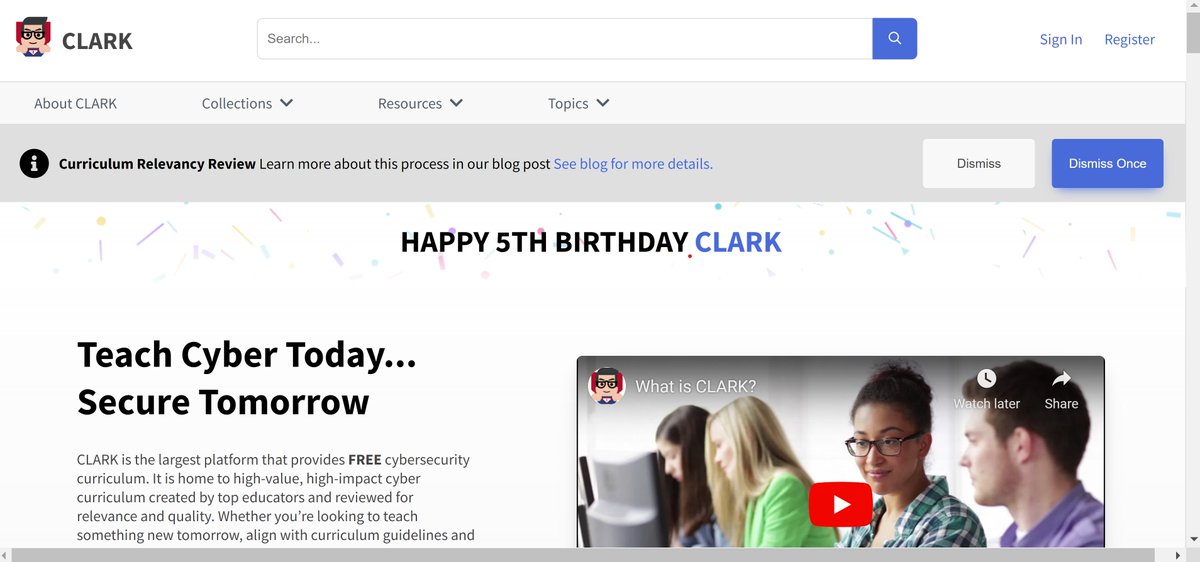Focus the Search input field
The width and height of the screenshot is (1200, 562).
(x=565, y=39)
